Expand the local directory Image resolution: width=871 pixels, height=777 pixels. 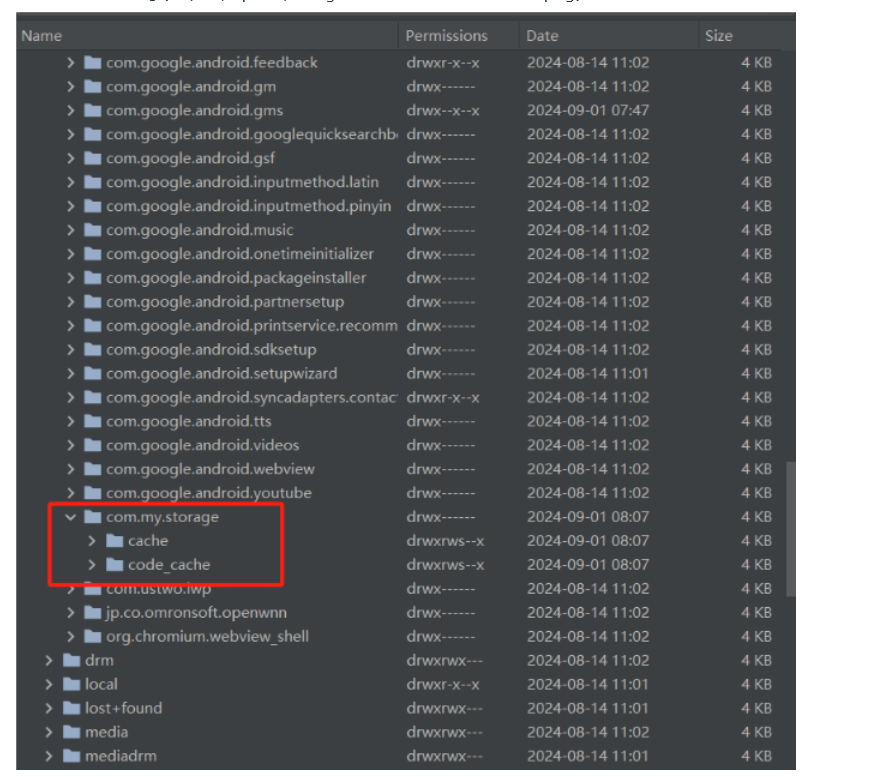coord(49,684)
